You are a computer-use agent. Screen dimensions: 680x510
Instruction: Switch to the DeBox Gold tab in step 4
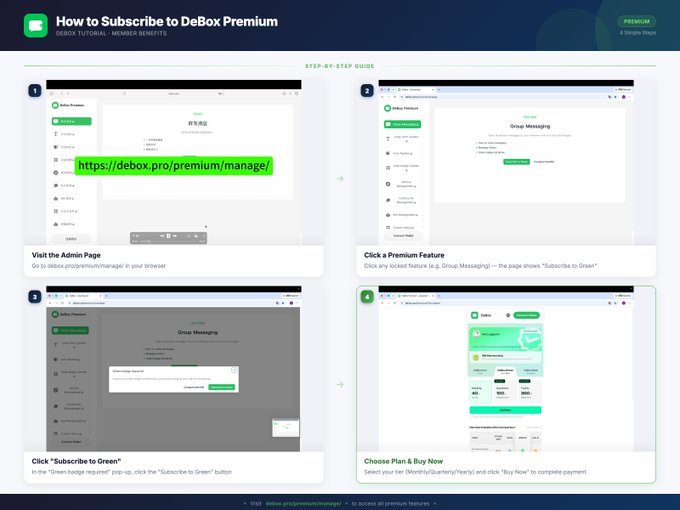click(x=530, y=371)
